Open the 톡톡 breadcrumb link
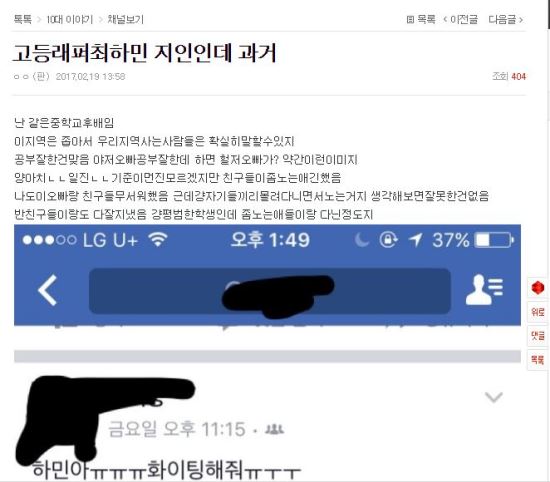This screenshot has width=550, height=482. (23, 19)
